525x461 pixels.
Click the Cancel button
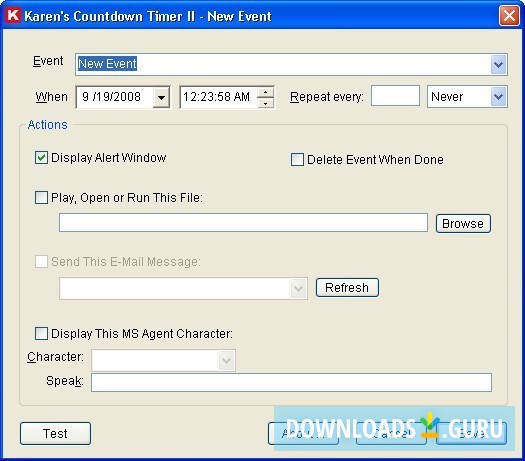coord(391,434)
